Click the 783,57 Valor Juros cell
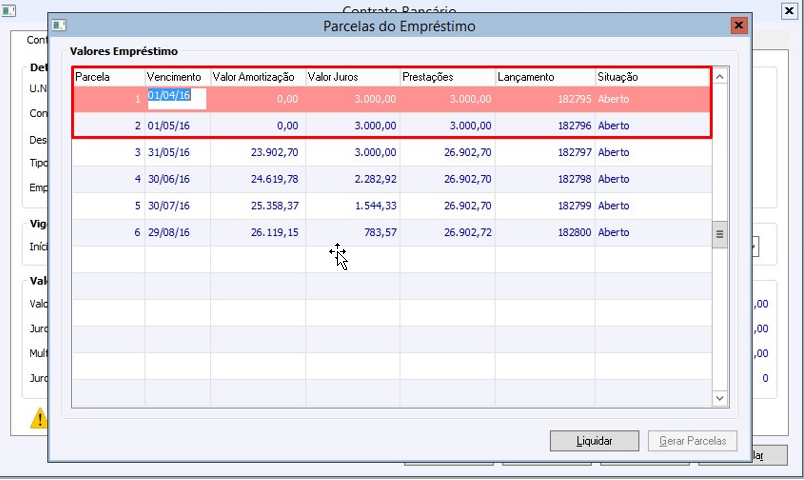Screen dimensions: 804x480 coord(352,233)
